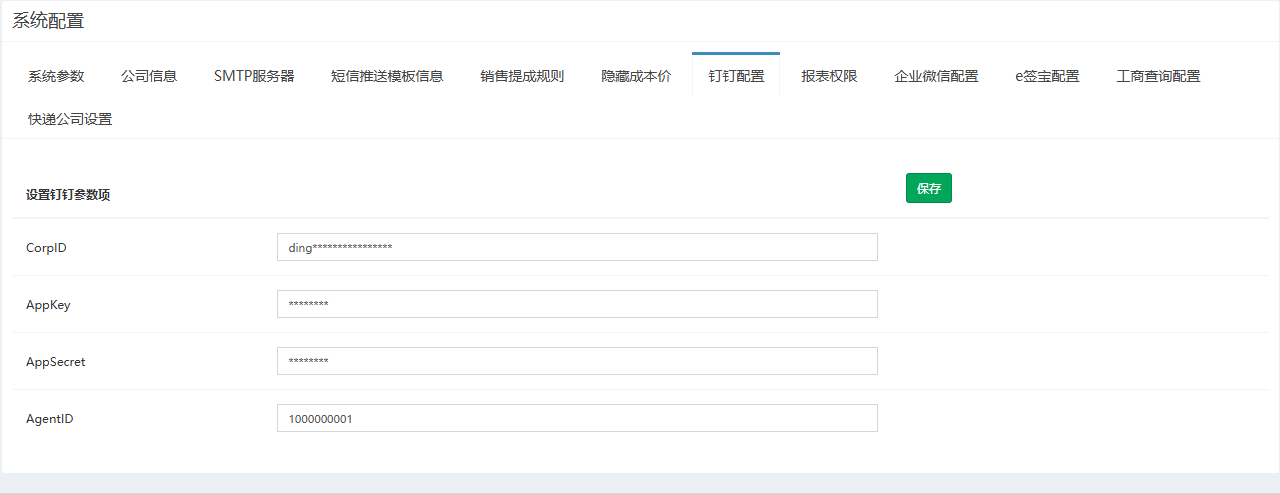Focus the CorpID input field

577,247
